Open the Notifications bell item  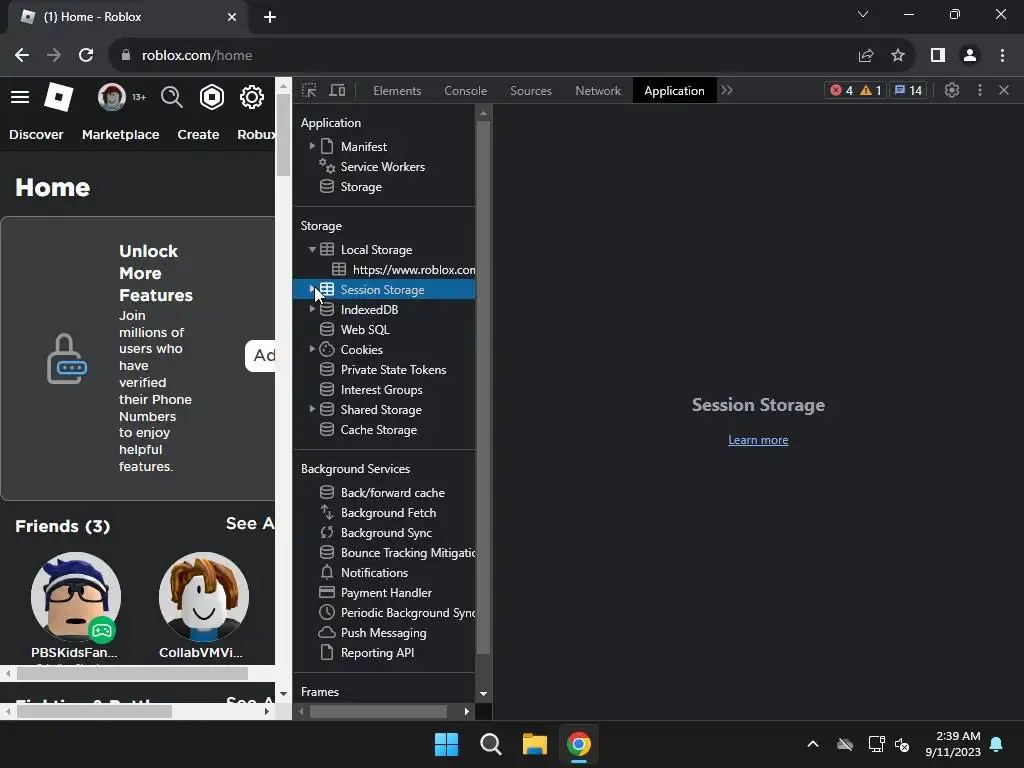[374, 573]
